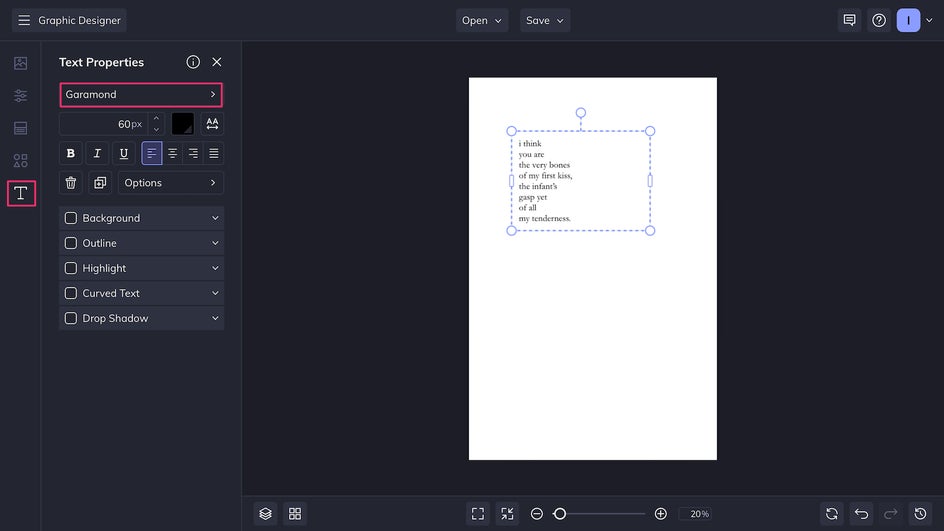The image size is (944, 531).
Task: Click the zoom slider handle
Action: click(x=560, y=514)
